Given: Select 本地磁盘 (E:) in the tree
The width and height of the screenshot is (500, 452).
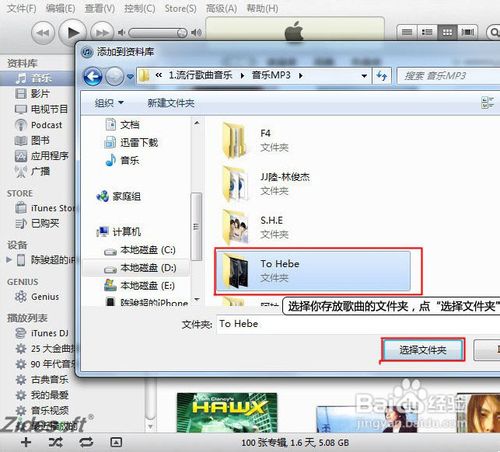Looking at the screenshot, I should pos(139,286).
